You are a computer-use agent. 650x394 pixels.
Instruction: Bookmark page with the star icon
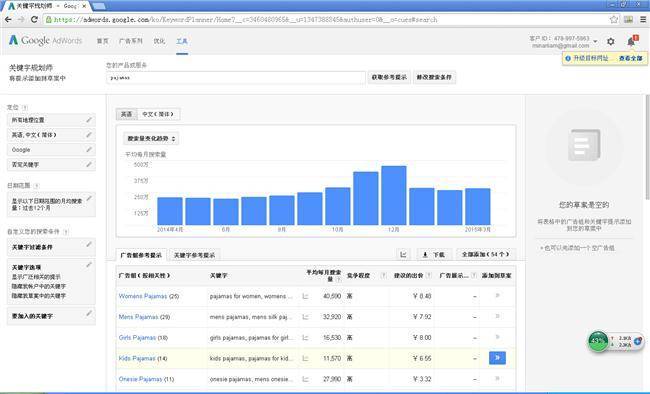point(614,19)
